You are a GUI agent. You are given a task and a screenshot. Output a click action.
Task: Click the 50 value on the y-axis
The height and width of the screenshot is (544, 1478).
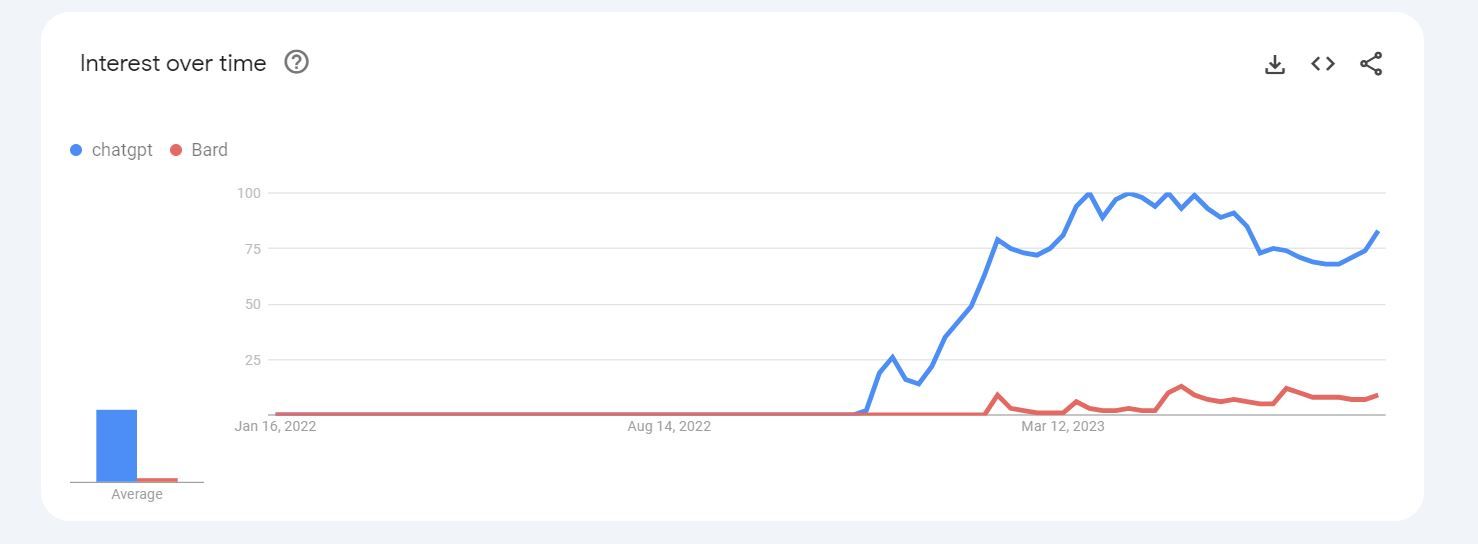click(x=252, y=304)
